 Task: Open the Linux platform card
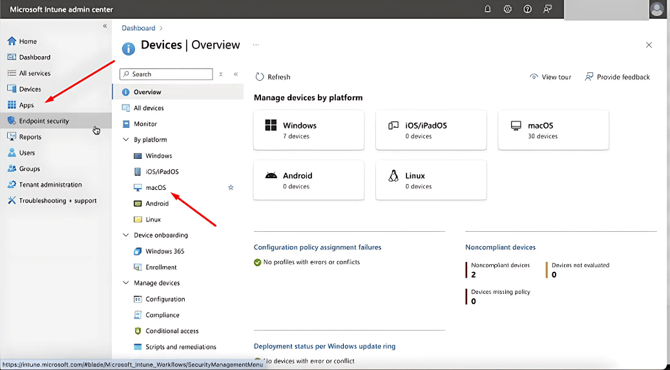point(431,180)
